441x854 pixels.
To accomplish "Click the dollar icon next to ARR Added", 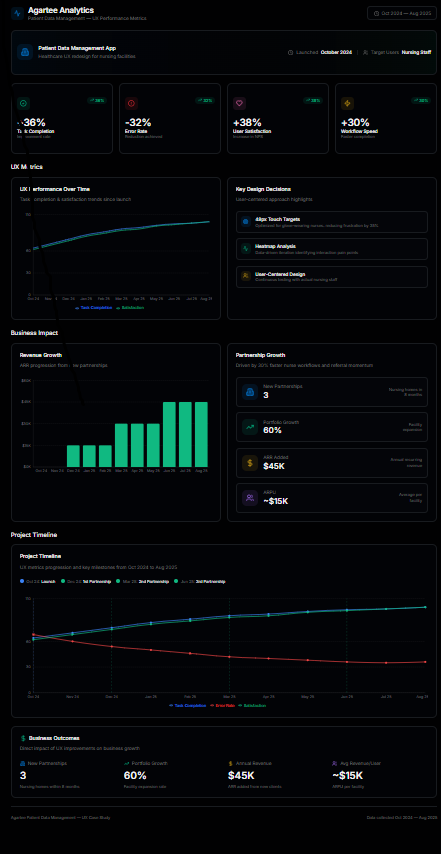I will [250, 463].
